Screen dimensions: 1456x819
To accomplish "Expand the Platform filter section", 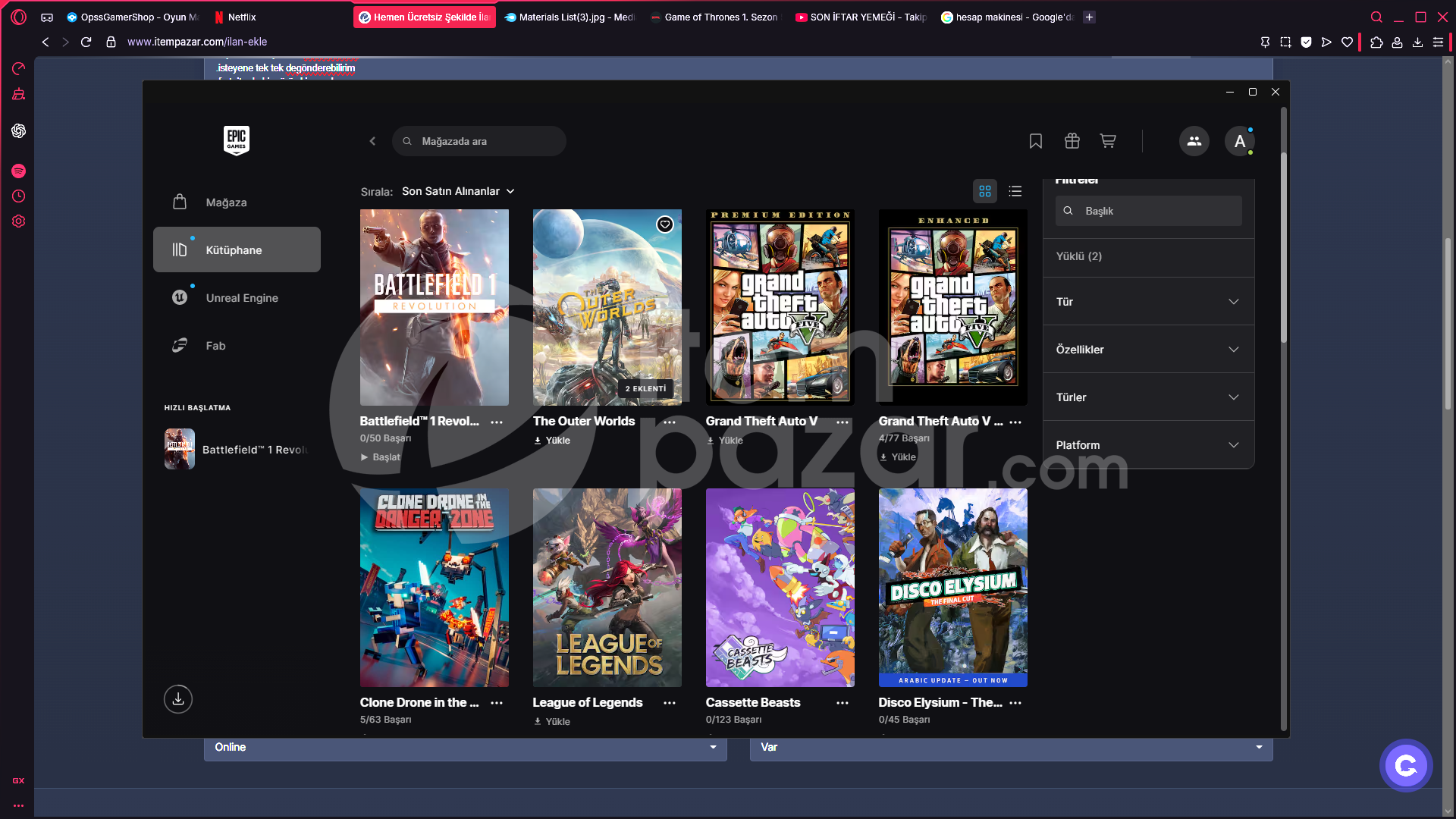I will pos(1148,445).
